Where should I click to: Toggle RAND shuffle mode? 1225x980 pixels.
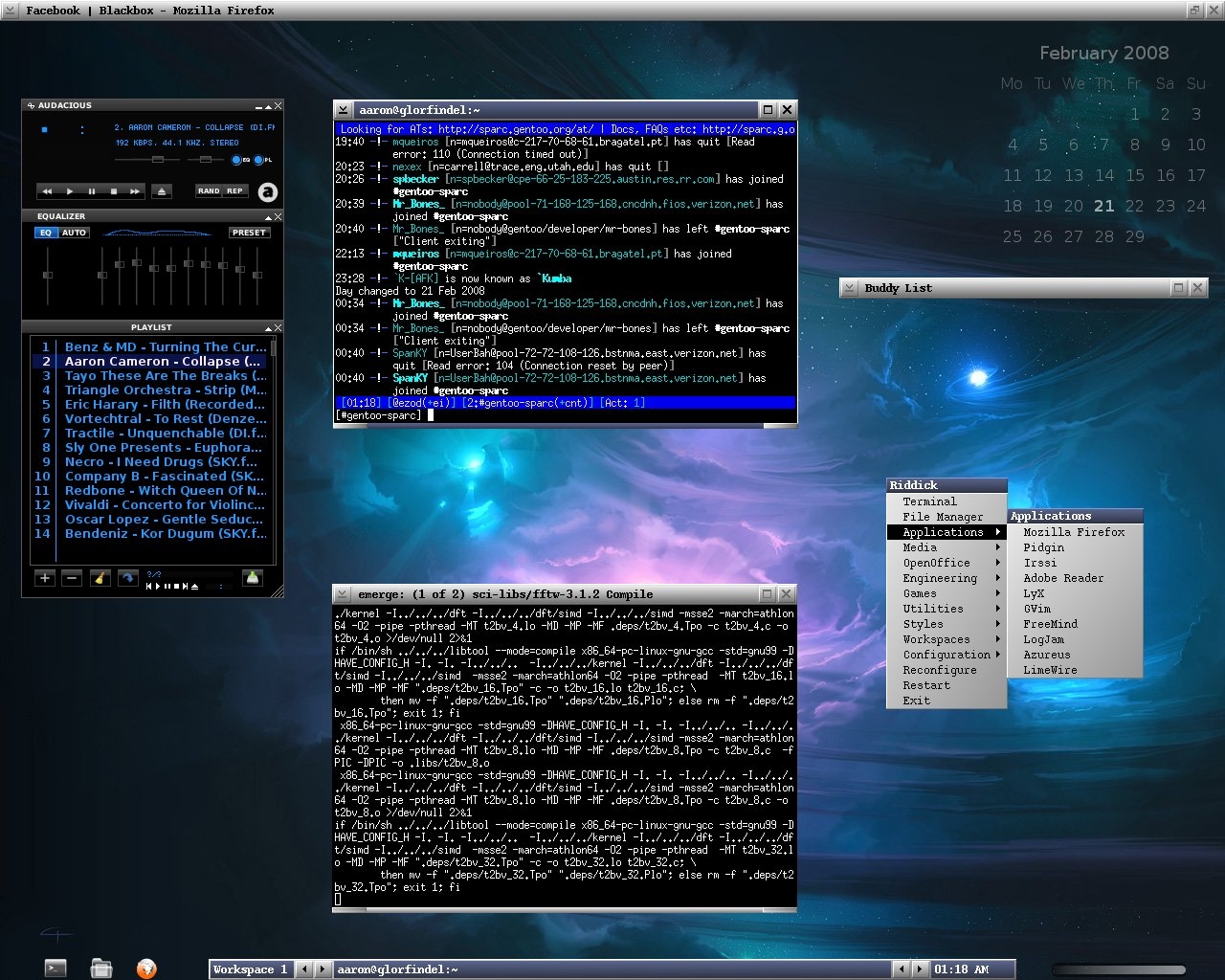click(209, 191)
